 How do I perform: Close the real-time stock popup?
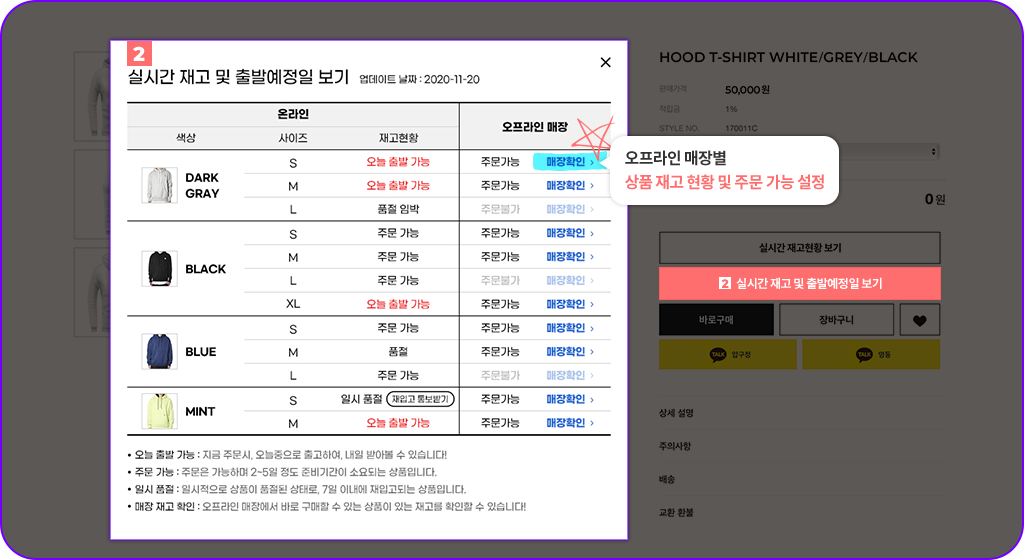click(x=605, y=62)
